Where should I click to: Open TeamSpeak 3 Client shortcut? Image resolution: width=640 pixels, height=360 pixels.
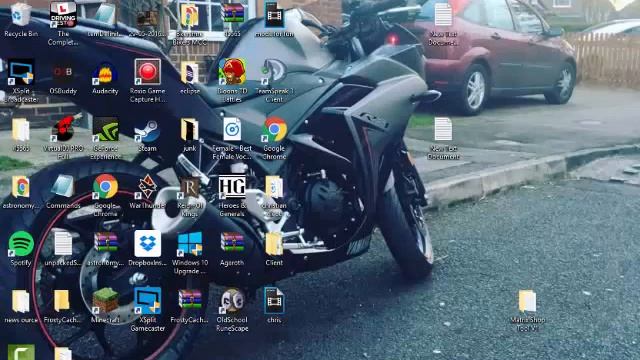pos(274,72)
